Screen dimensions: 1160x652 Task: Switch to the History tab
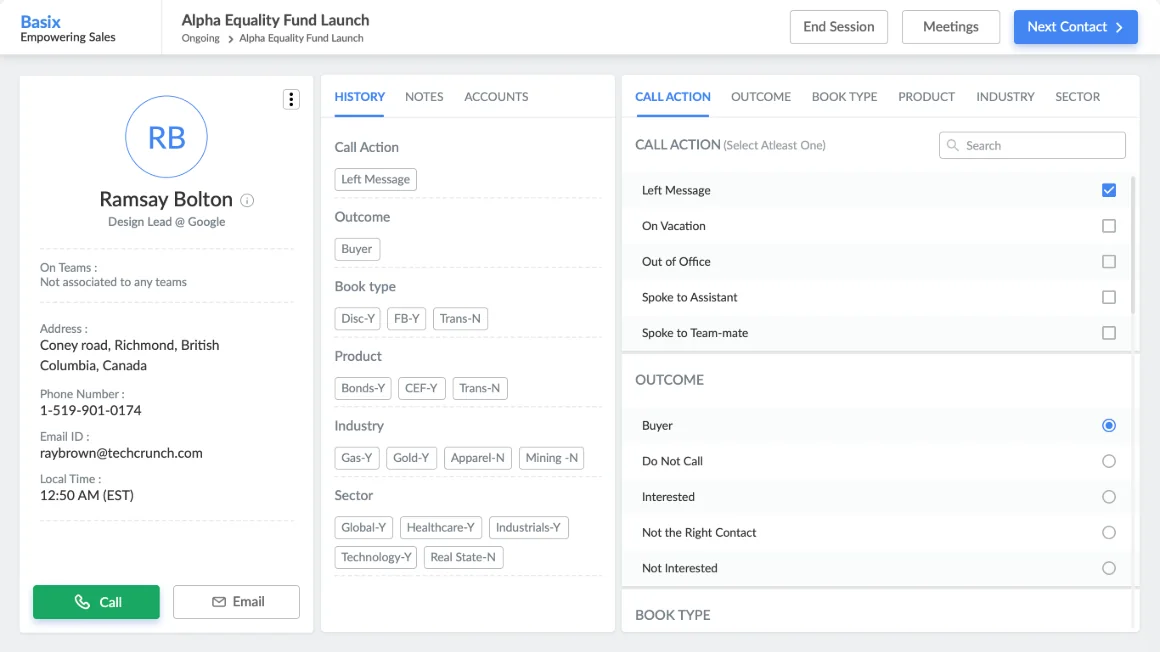[360, 97]
